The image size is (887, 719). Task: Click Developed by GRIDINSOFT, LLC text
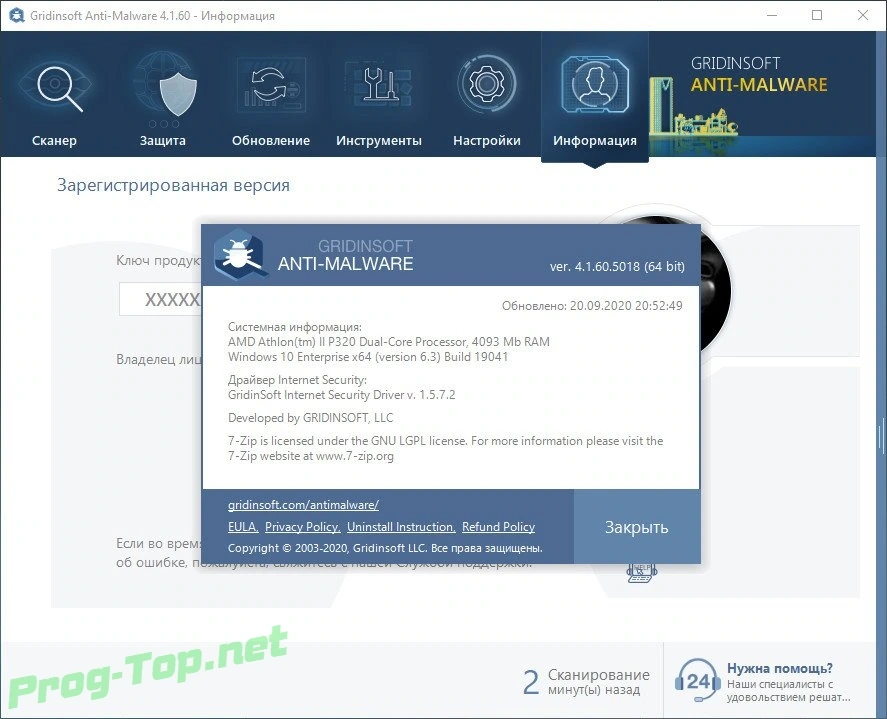click(x=311, y=418)
